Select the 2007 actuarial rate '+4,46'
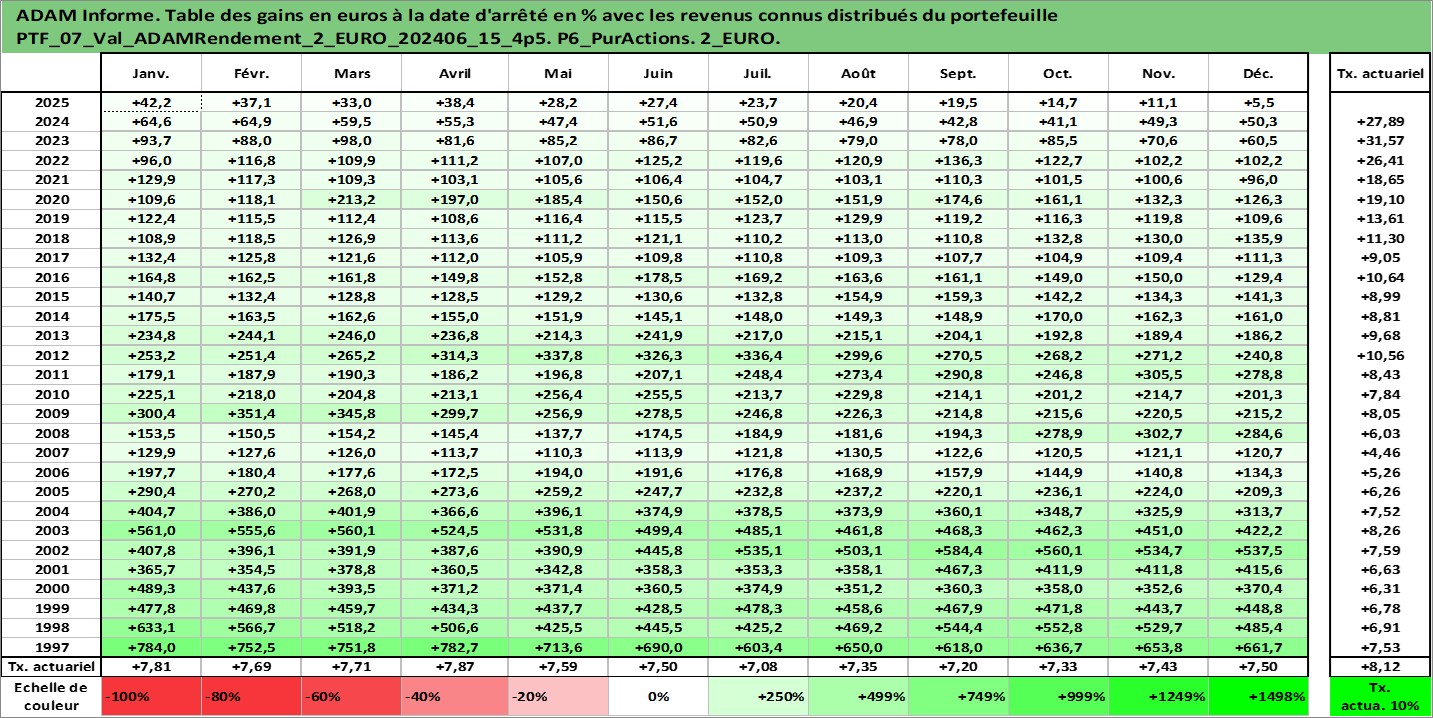 click(x=1380, y=452)
